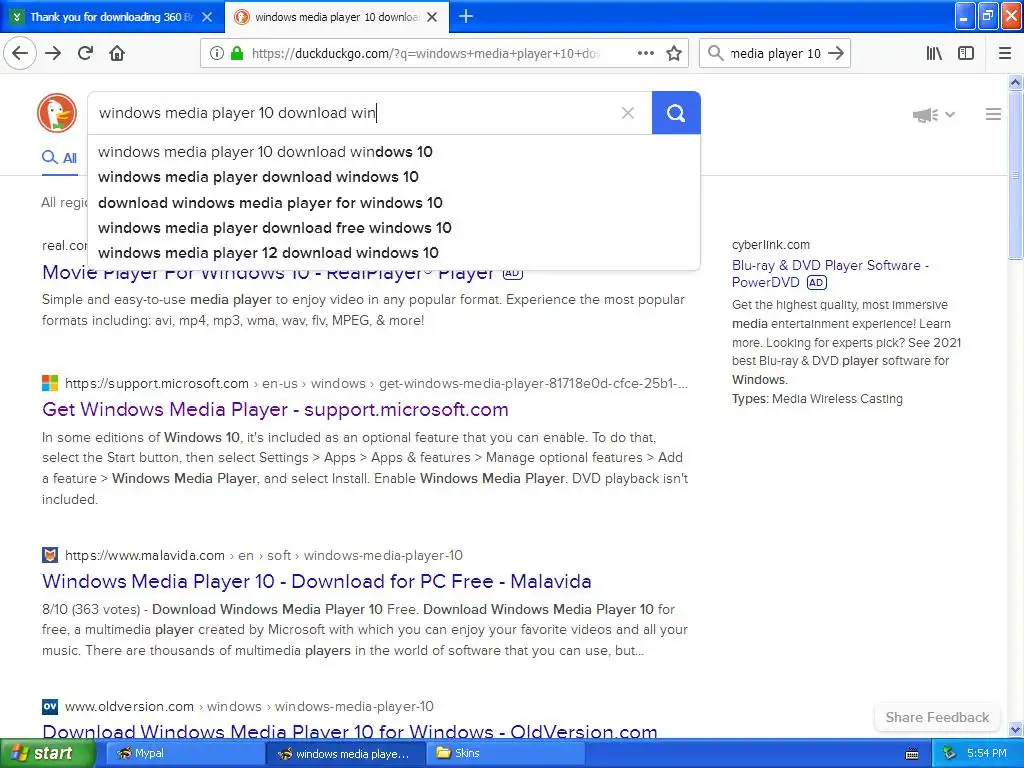Close the 360 download tab
This screenshot has width=1024, height=768.
206,17
